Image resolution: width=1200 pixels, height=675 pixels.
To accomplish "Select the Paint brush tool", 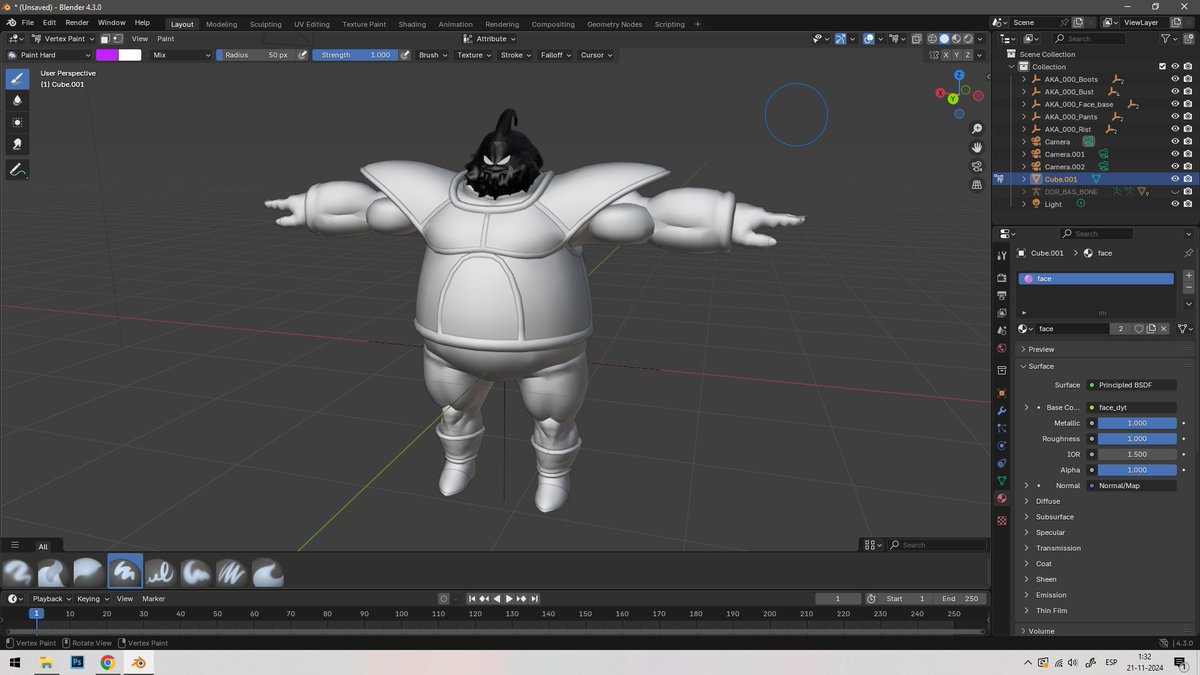I will 17,79.
